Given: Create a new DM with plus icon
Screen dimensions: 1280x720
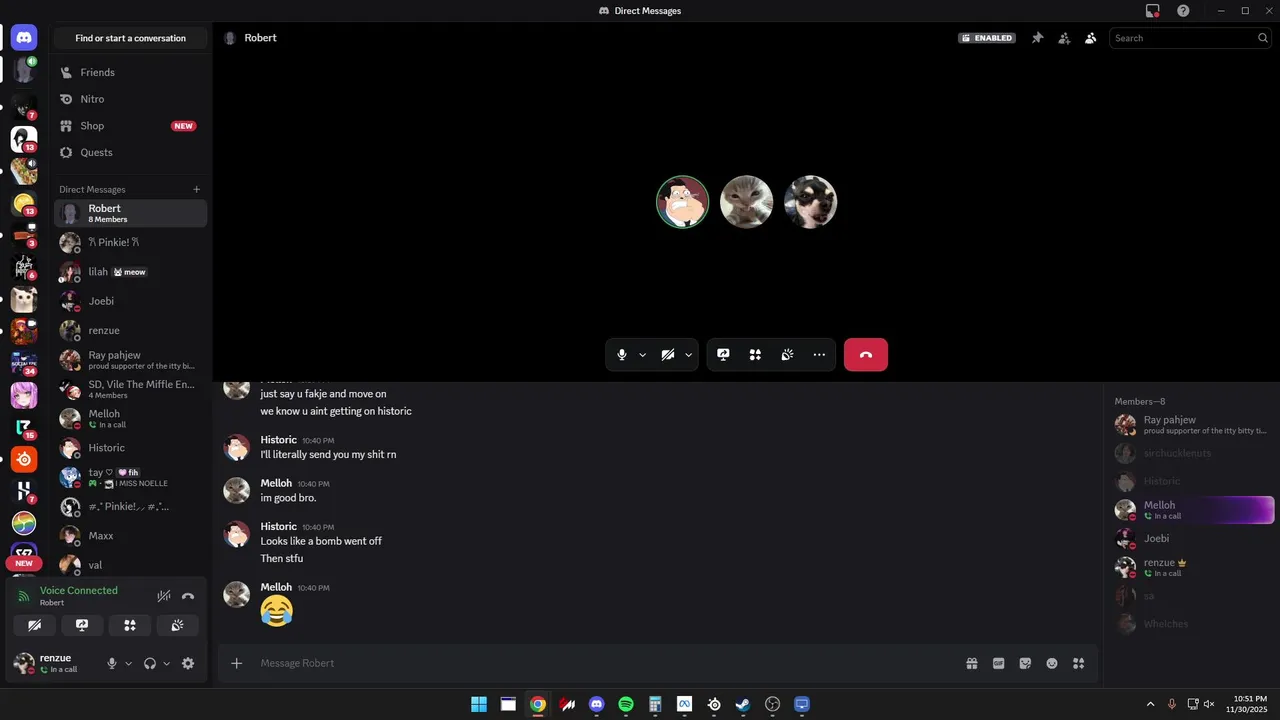Looking at the screenshot, I should click(x=196, y=189).
